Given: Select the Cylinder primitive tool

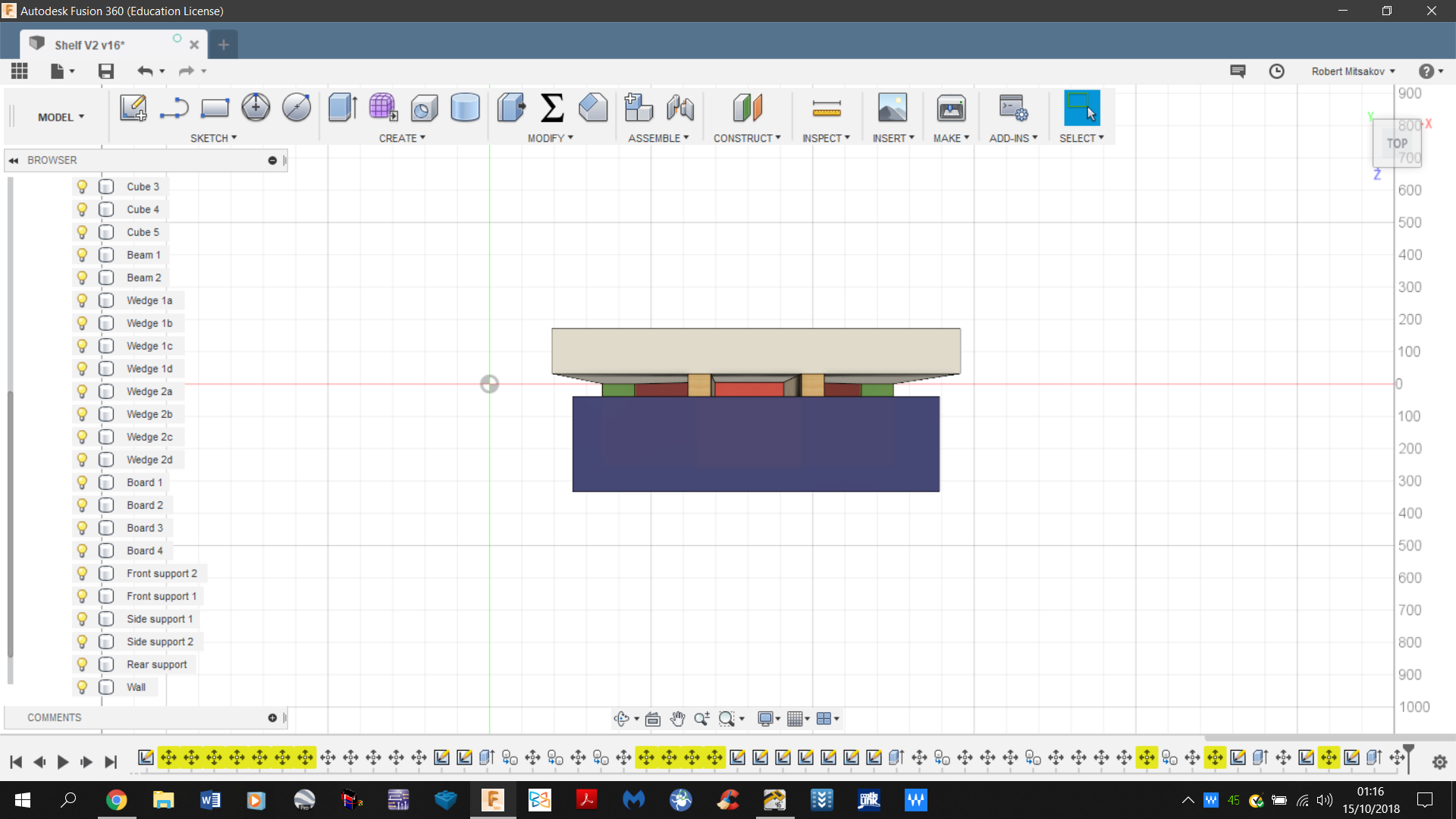Looking at the screenshot, I should tap(465, 108).
